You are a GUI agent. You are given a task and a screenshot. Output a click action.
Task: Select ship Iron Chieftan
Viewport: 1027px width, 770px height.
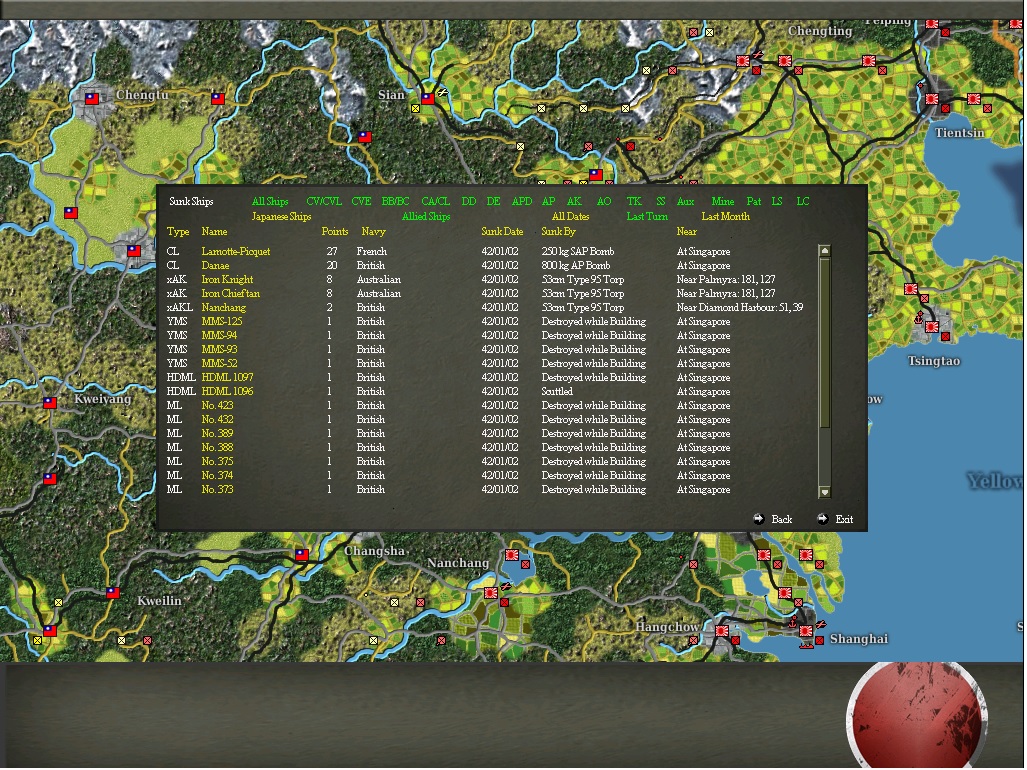click(x=231, y=294)
